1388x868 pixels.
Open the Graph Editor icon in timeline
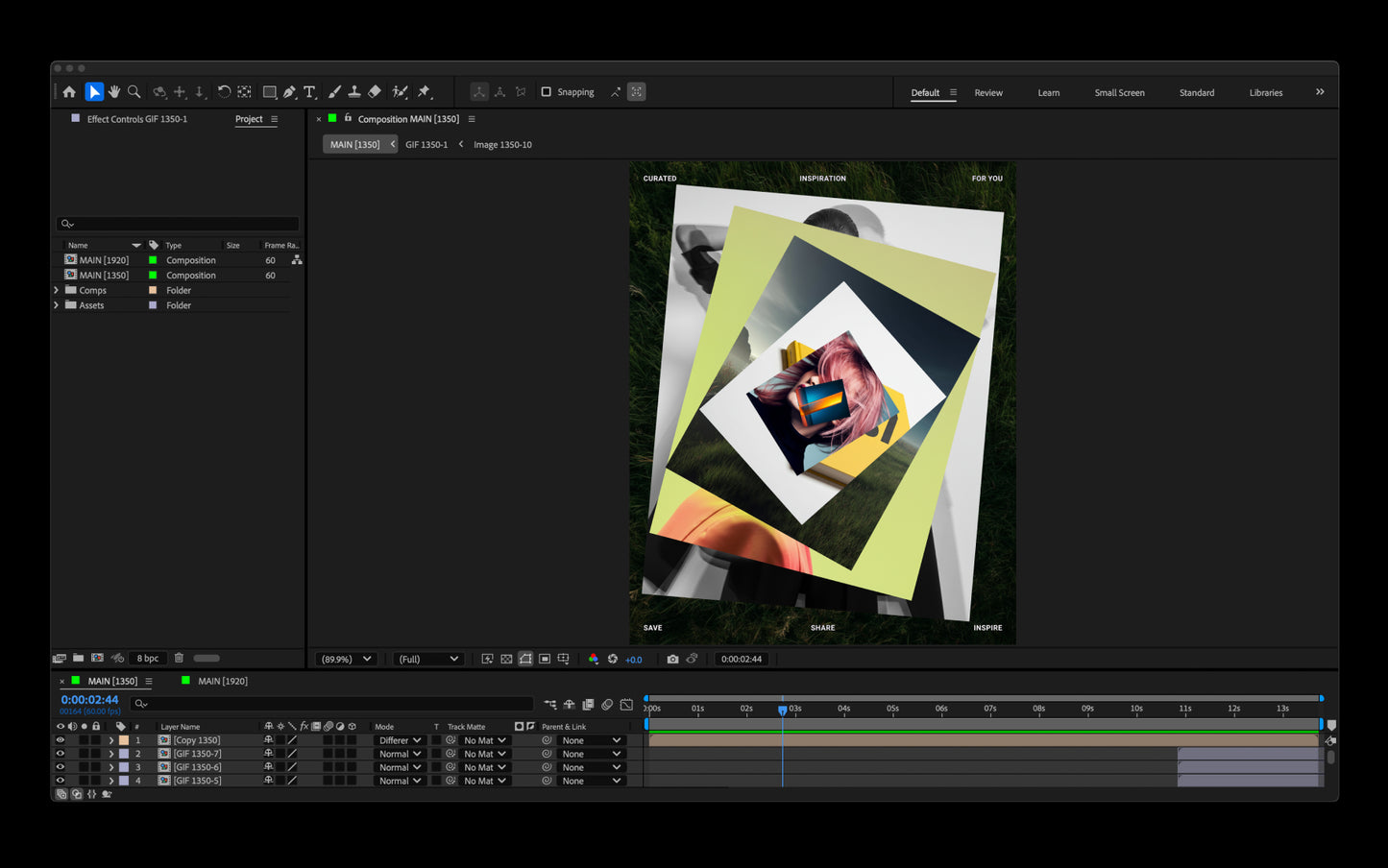click(626, 705)
